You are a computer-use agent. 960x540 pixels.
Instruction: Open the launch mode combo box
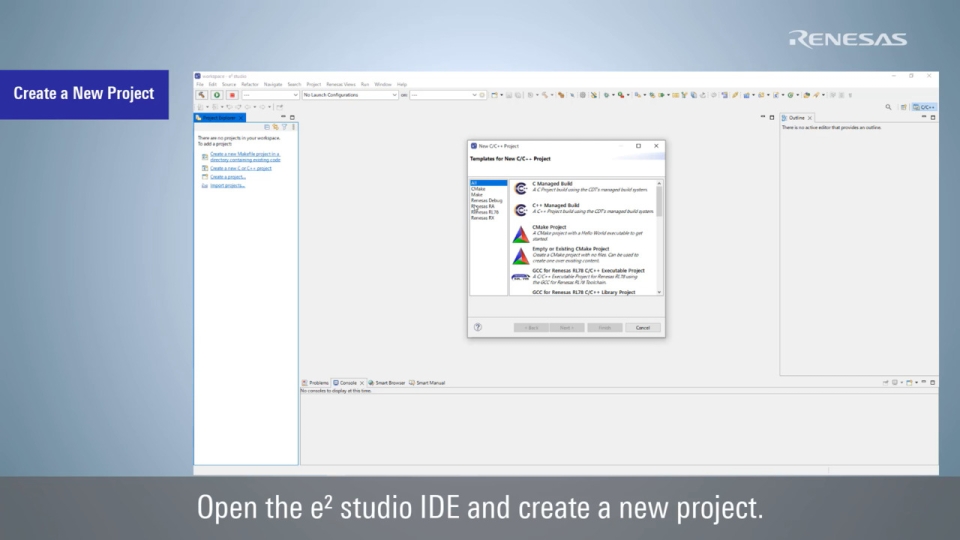pyautogui.click(x=270, y=95)
